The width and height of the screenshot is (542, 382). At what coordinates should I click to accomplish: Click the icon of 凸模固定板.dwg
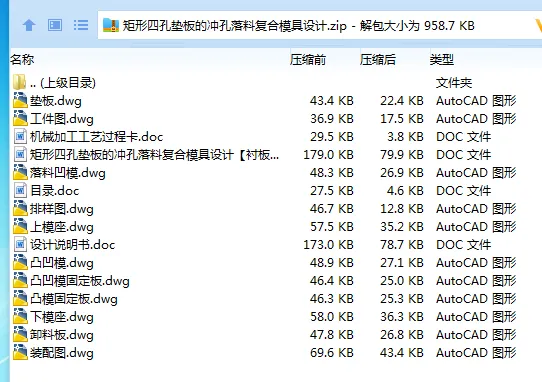point(20,298)
